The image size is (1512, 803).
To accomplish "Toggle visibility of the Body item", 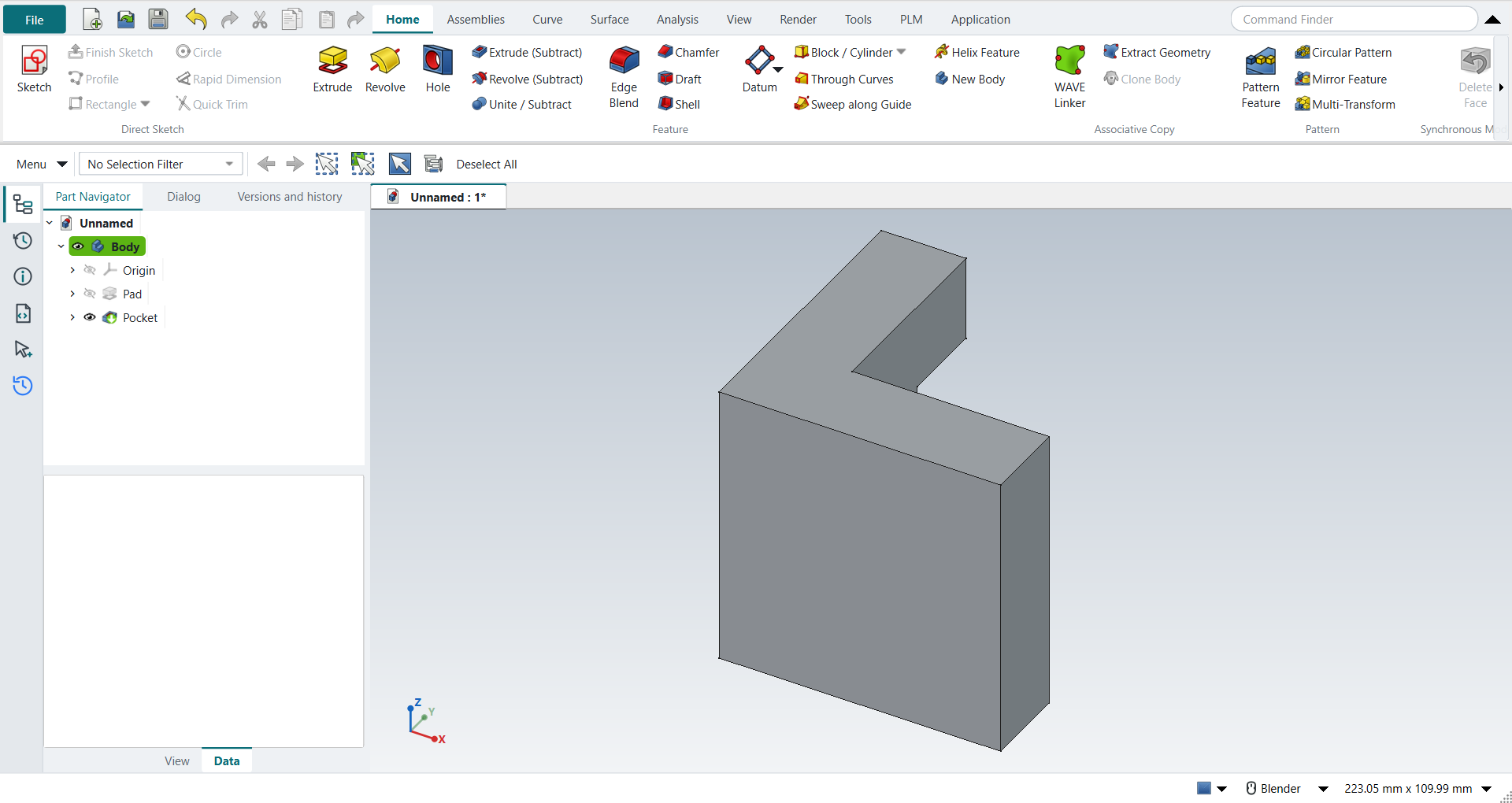I will [78, 246].
